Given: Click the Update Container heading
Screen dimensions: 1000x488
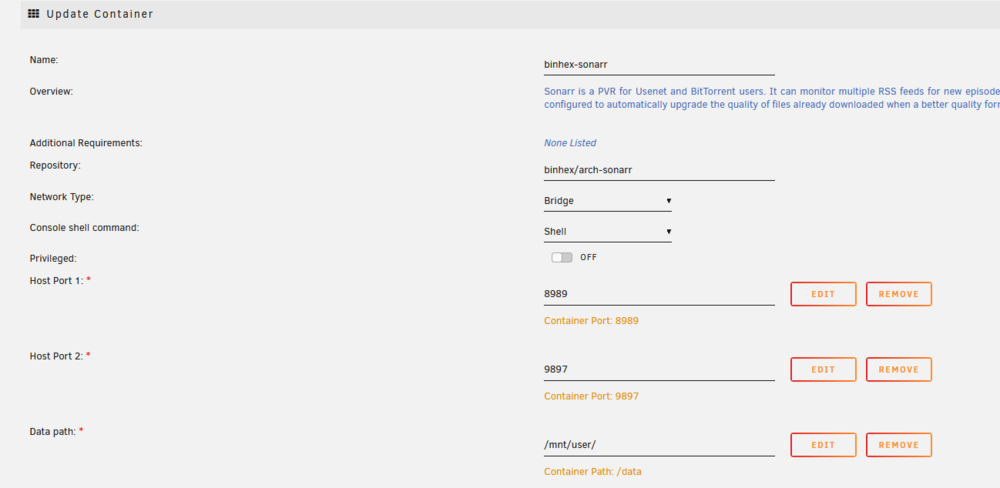Looking at the screenshot, I should pos(99,14).
